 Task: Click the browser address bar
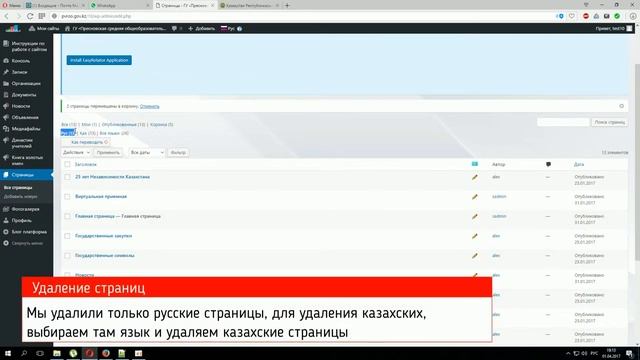click(x=302, y=16)
